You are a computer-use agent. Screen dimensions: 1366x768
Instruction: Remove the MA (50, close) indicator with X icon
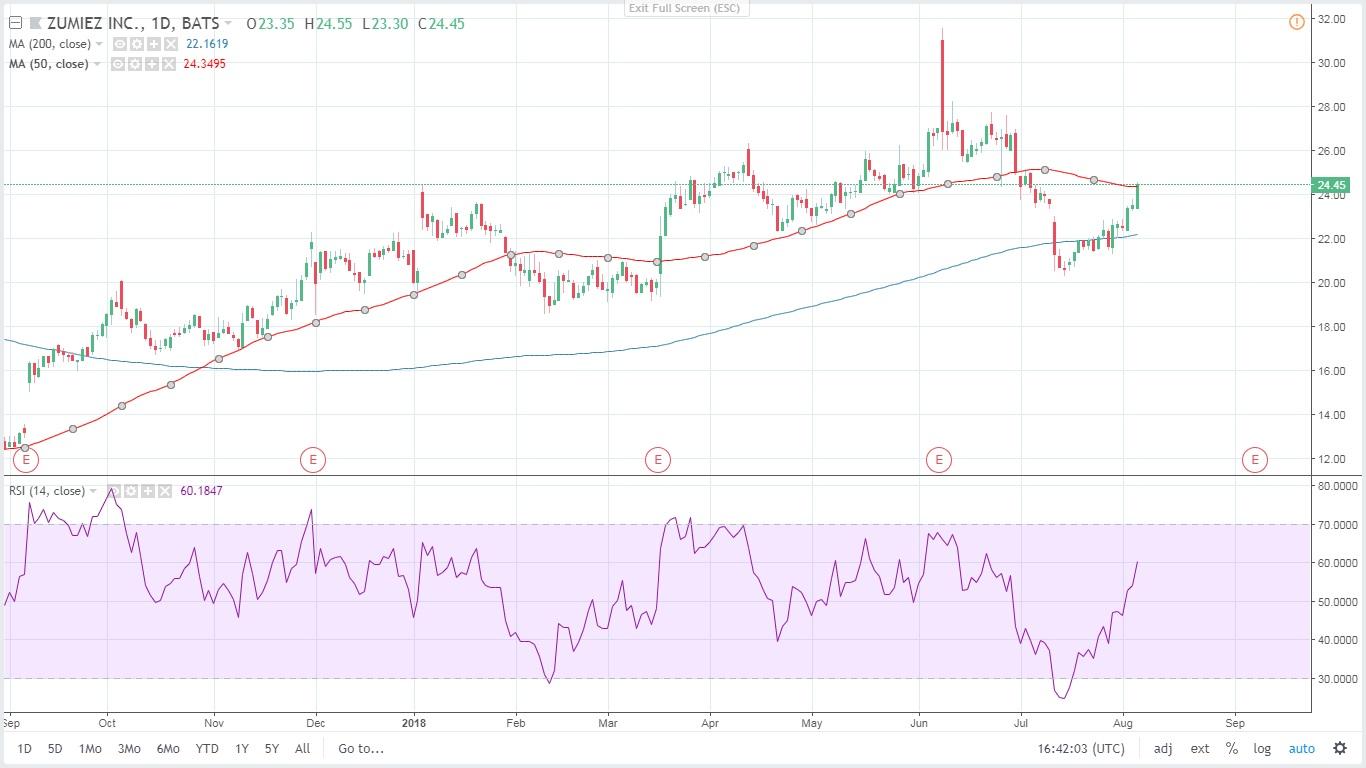[168, 64]
